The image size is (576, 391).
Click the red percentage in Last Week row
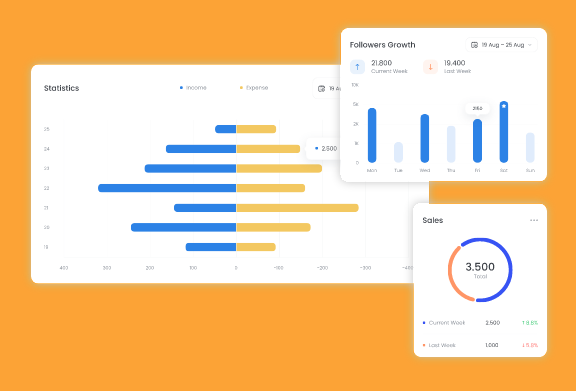click(x=530, y=345)
